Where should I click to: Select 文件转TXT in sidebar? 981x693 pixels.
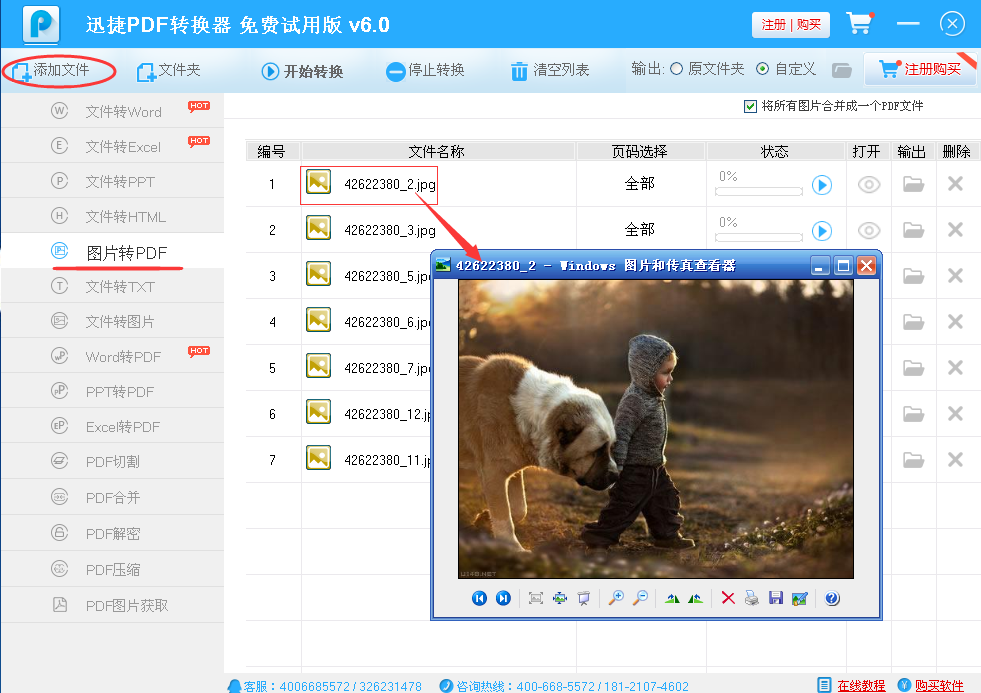coord(113,286)
